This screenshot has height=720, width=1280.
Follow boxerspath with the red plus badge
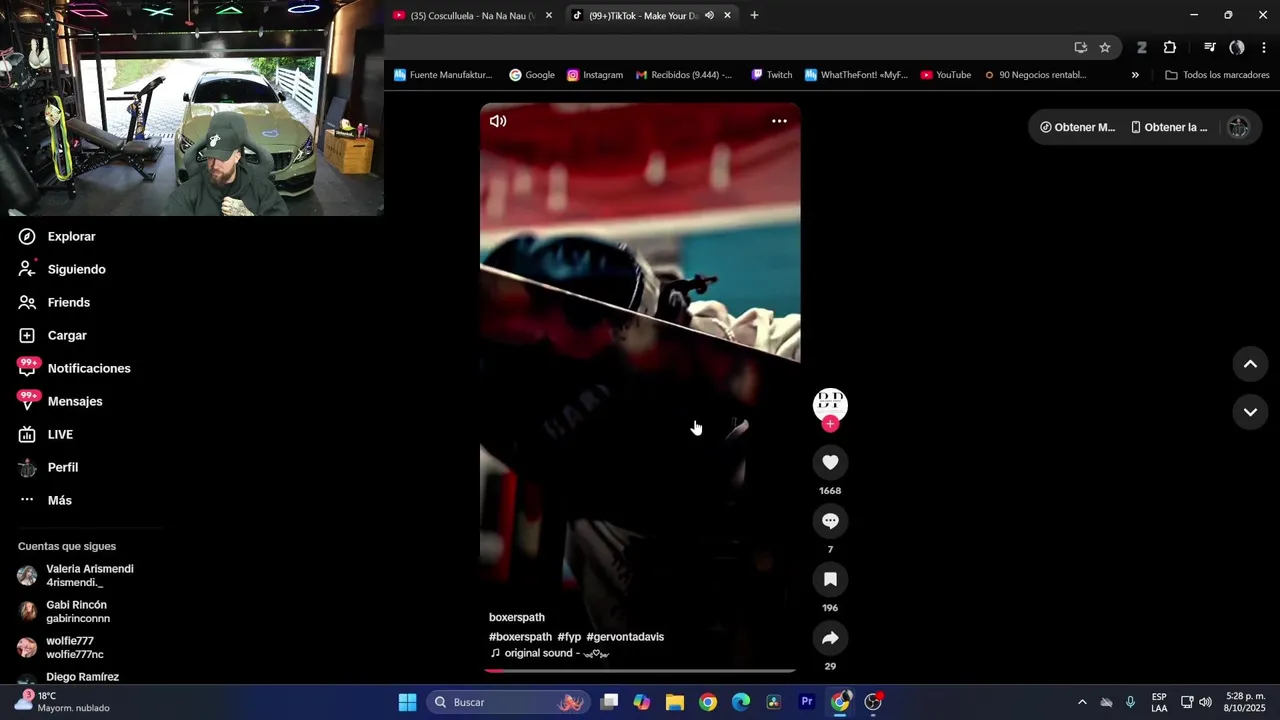830,424
